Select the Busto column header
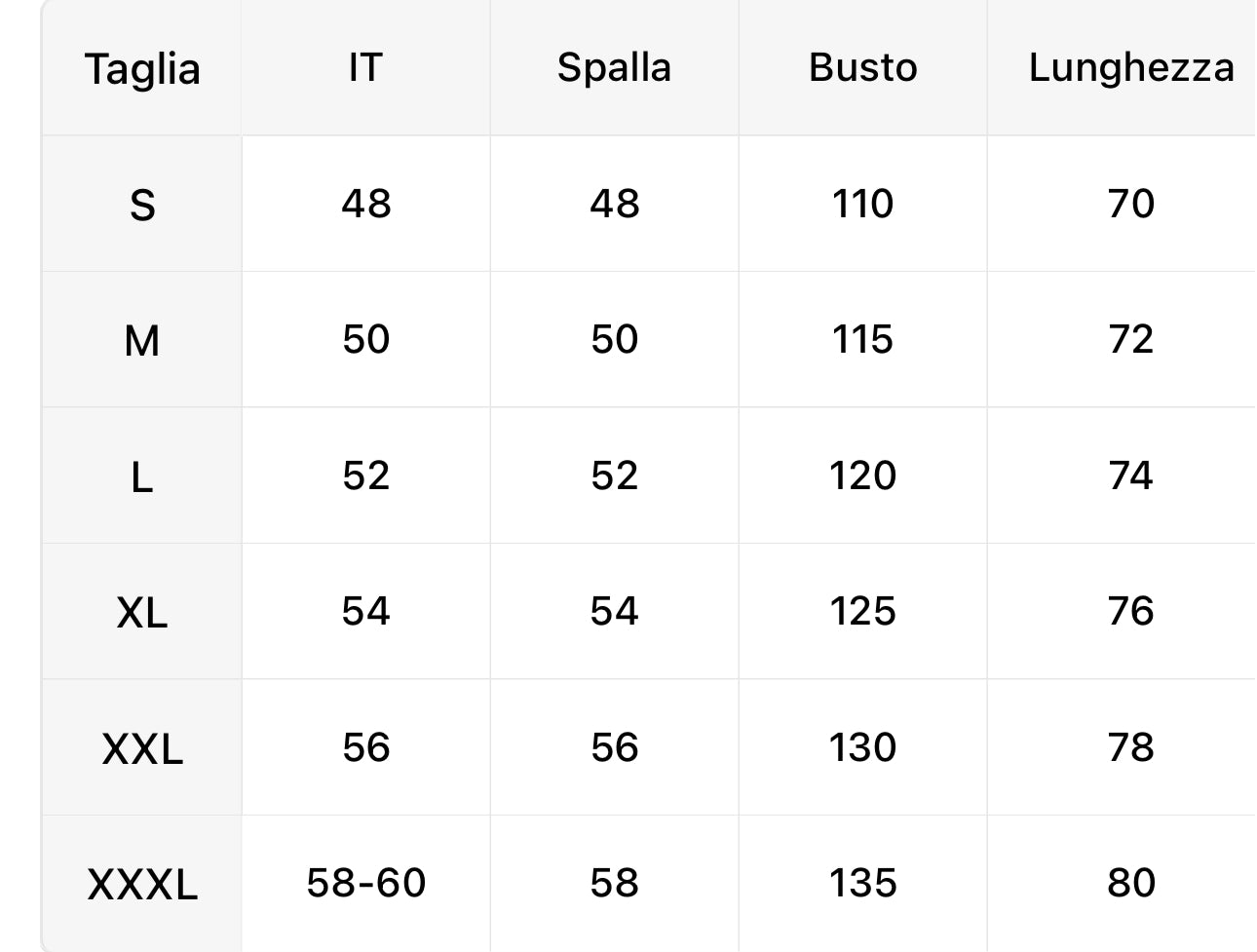 coord(862,68)
